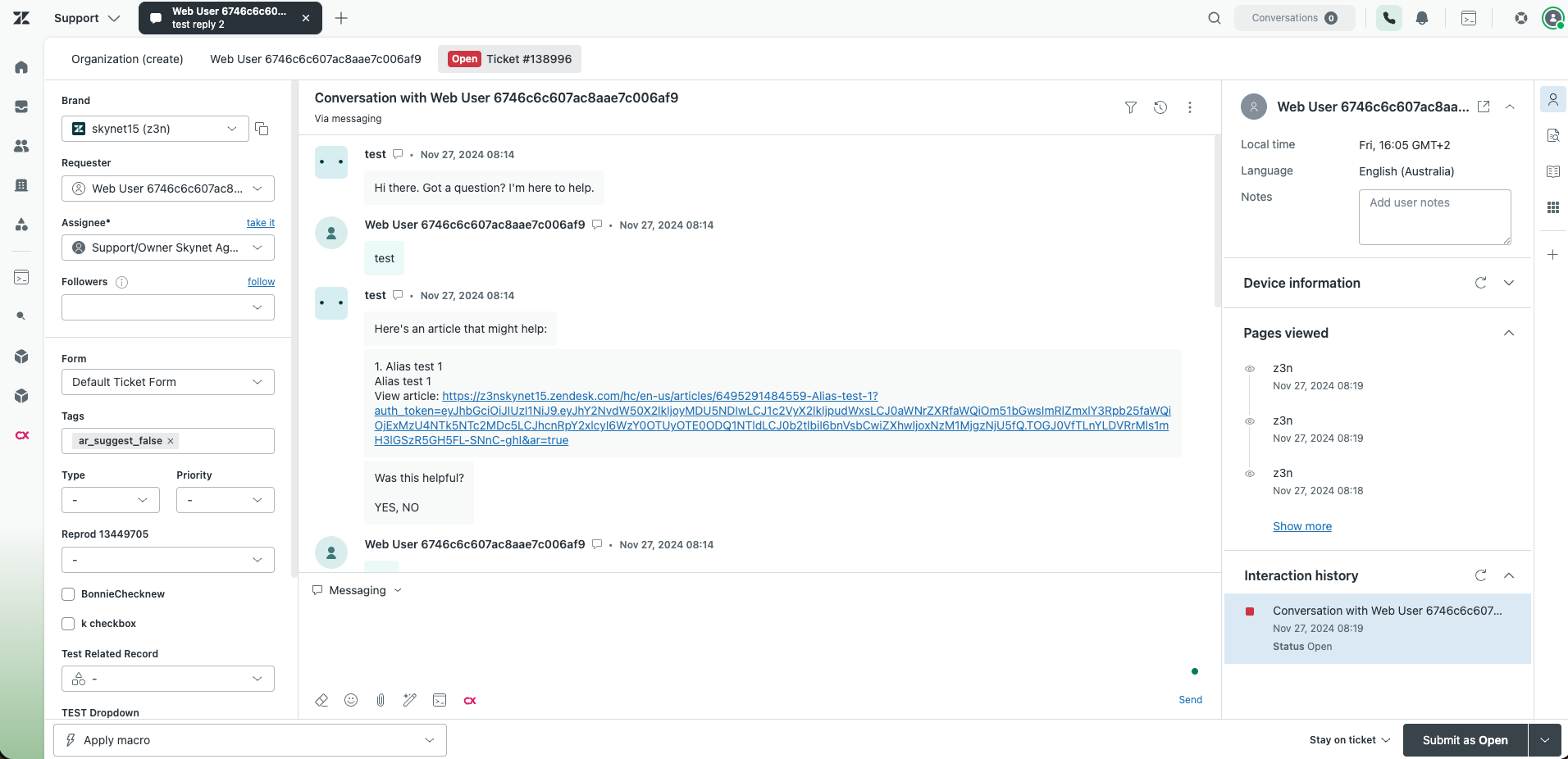Collapse the Pages viewed section
This screenshot has height=759, width=1568.
[1509, 333]
